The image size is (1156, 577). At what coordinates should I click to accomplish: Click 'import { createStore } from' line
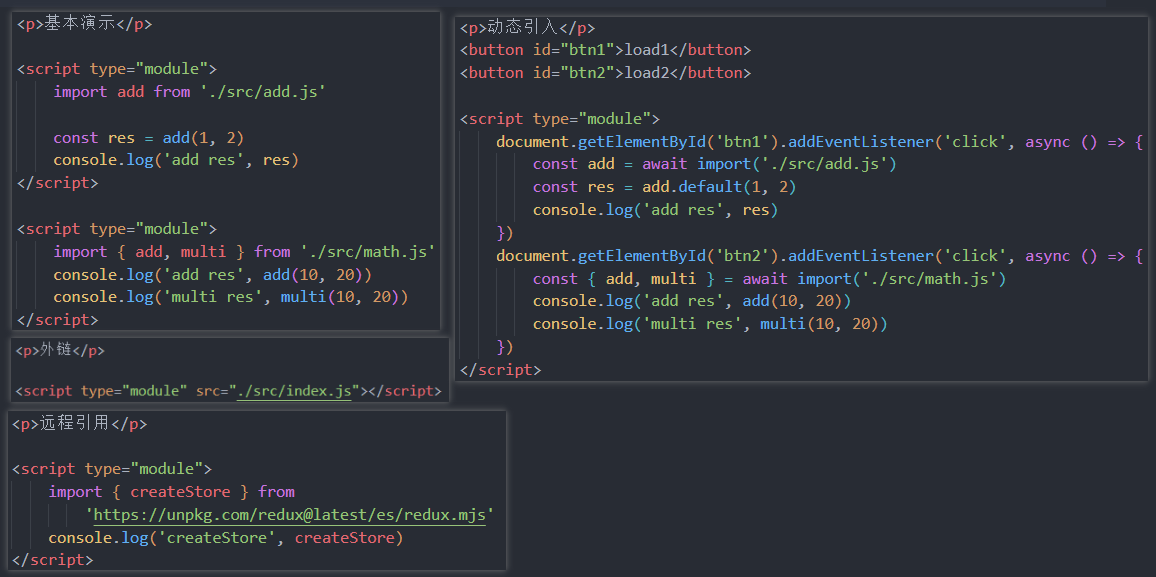tap(172, 492)
